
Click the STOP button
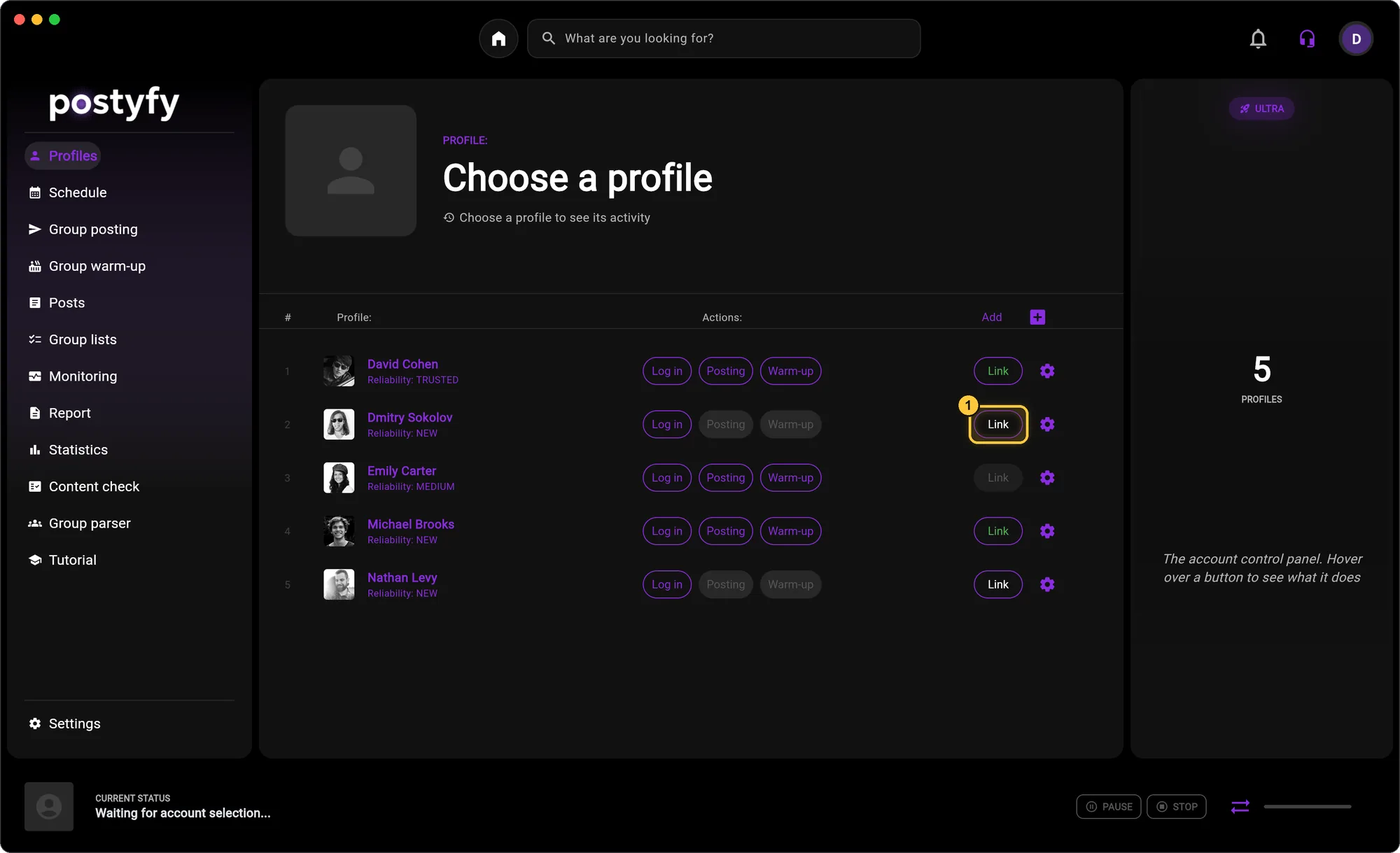pos(1177,807)
